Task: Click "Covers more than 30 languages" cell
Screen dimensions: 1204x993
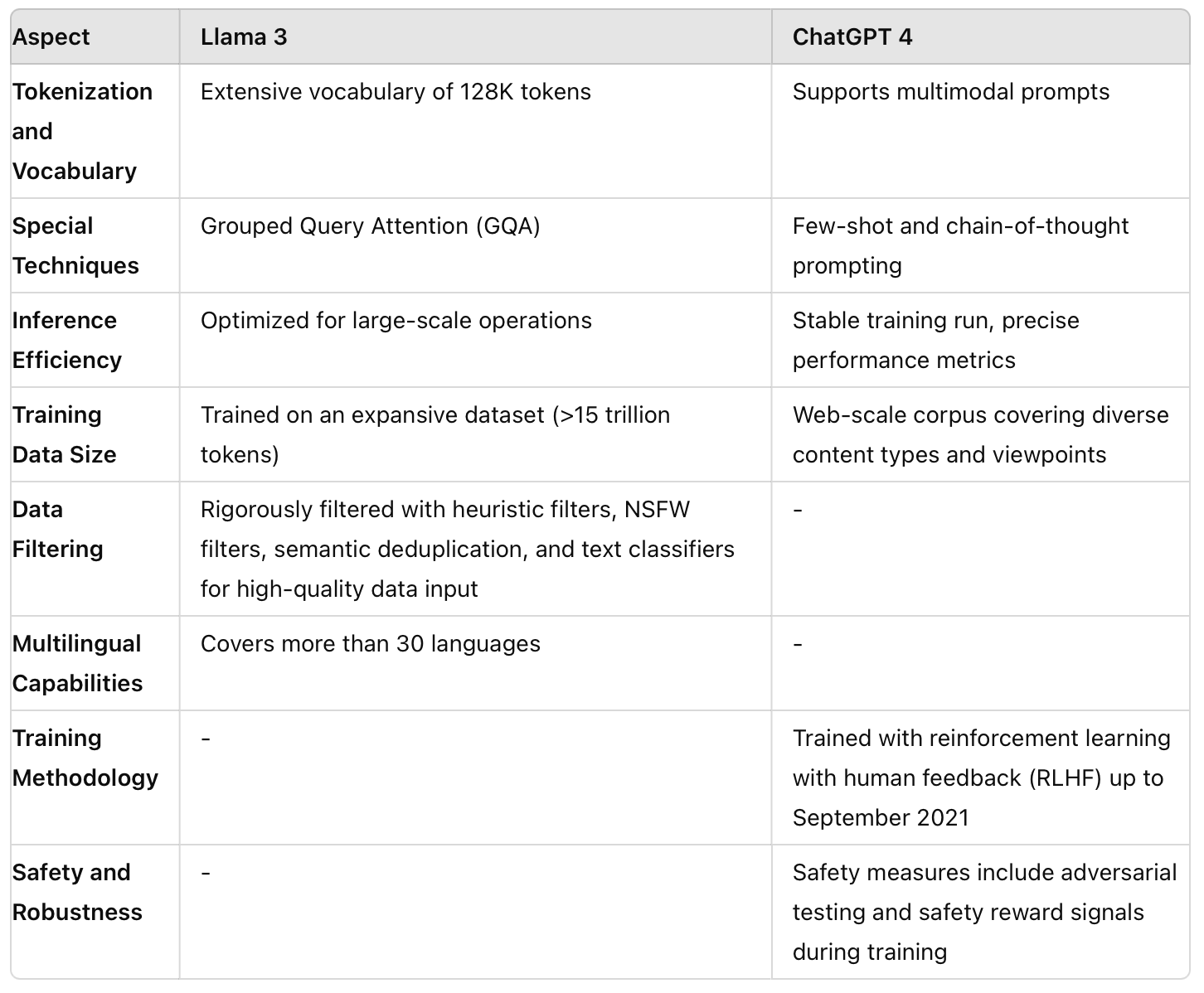Action: 370,644
